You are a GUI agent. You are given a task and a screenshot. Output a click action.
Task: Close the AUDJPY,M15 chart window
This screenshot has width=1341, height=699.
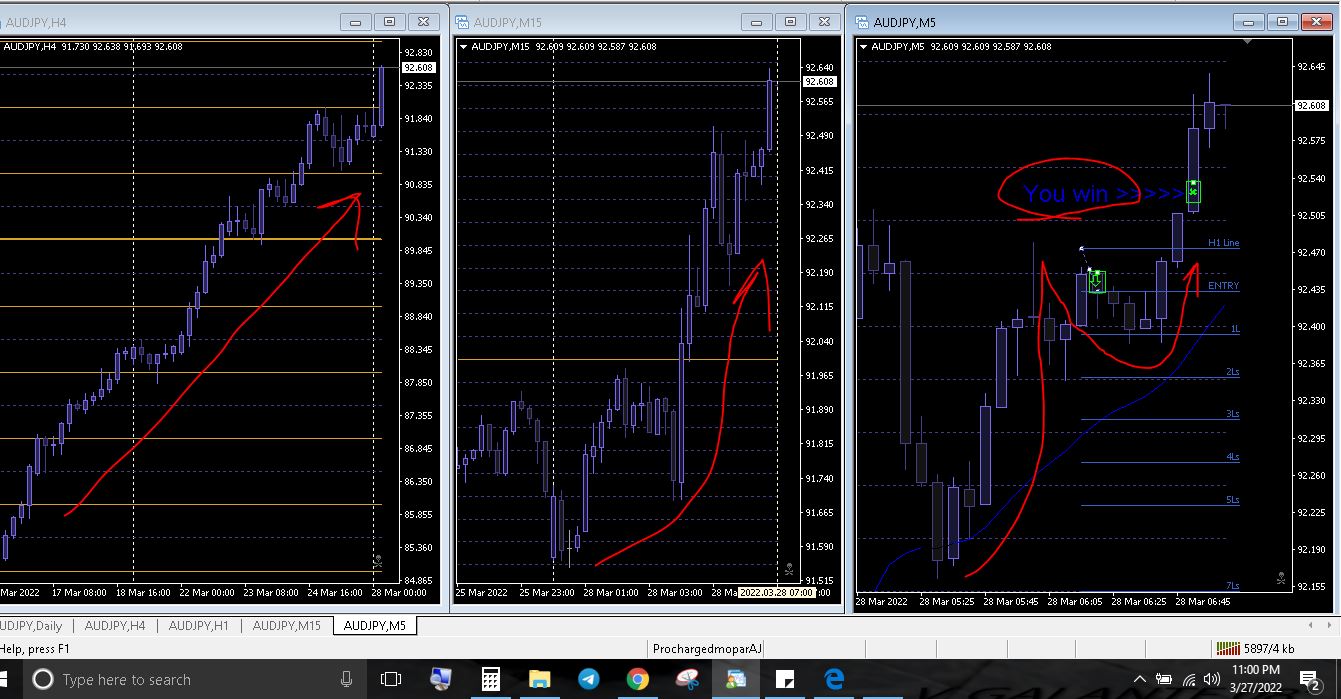coord(825,21)
